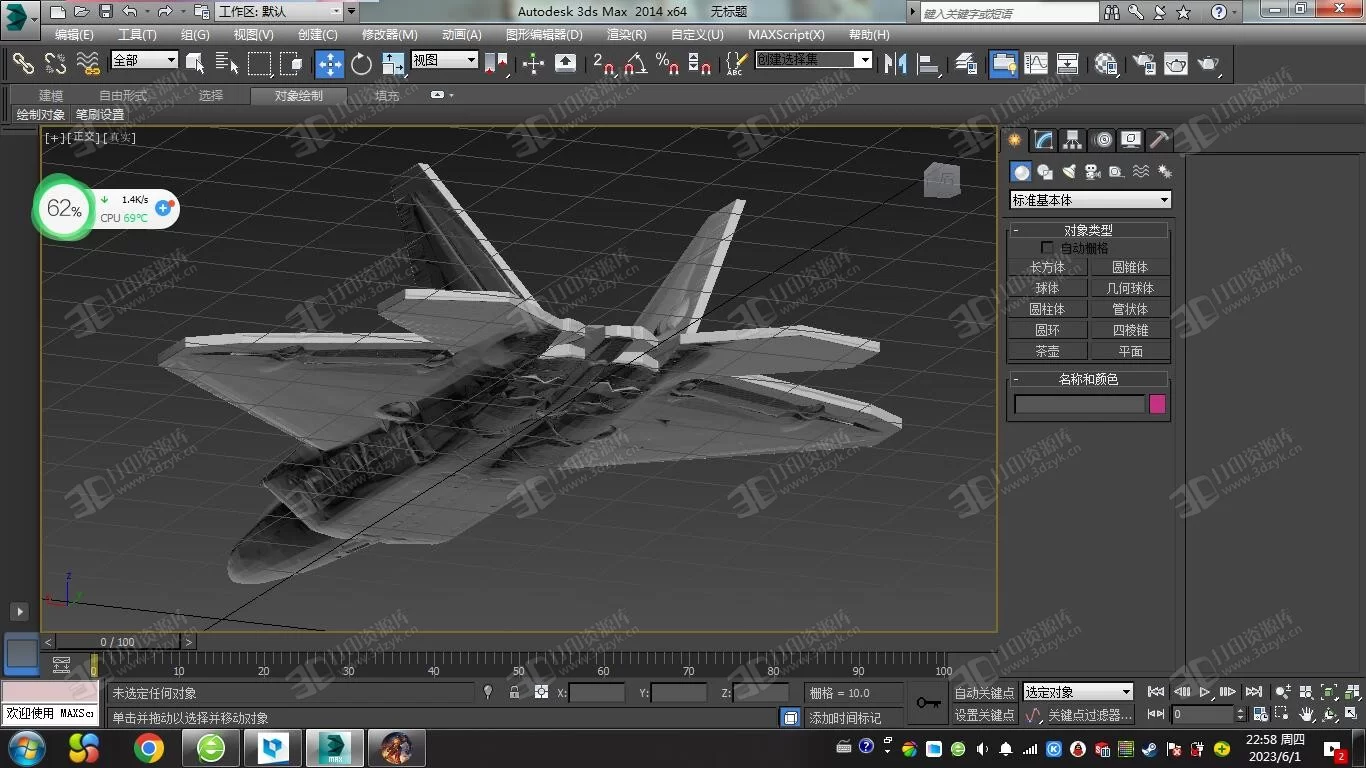Open the Layer Manager icon
The width and height of the screenshot is (1366, 768).
965,63
